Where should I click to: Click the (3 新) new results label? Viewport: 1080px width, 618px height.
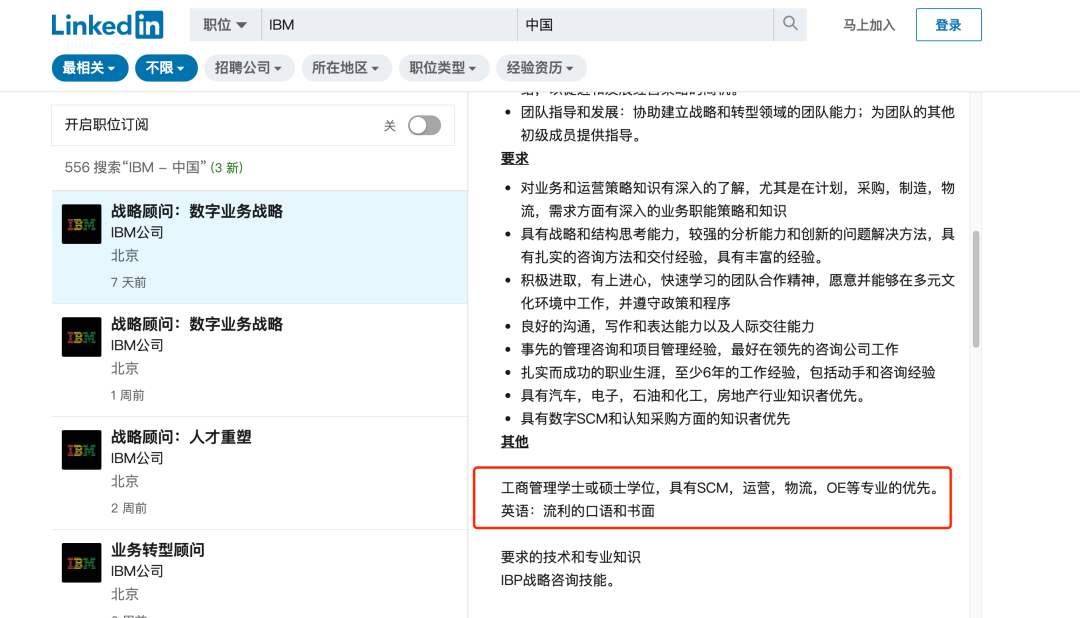pyautogui.click(x=227, y=167)
